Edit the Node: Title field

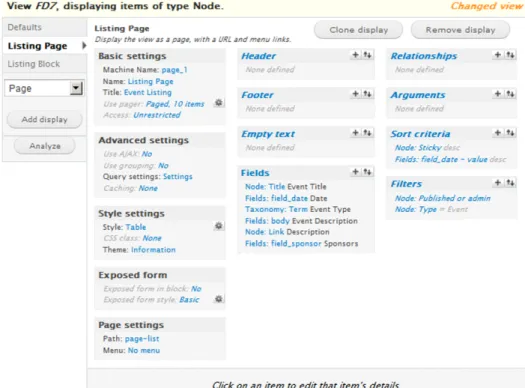265,186
